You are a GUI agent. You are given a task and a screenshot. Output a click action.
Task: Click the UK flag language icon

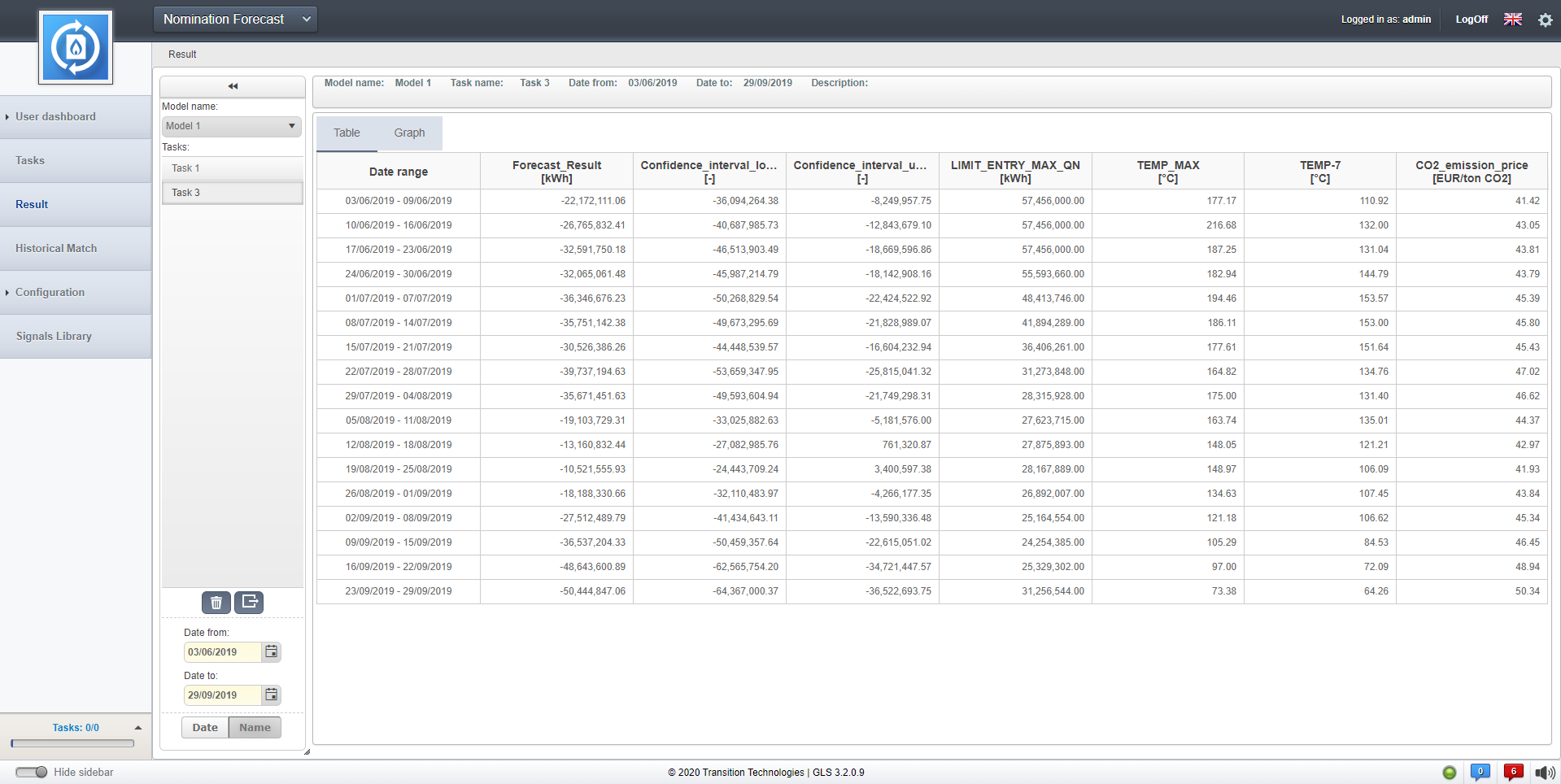pos(1512,20)
